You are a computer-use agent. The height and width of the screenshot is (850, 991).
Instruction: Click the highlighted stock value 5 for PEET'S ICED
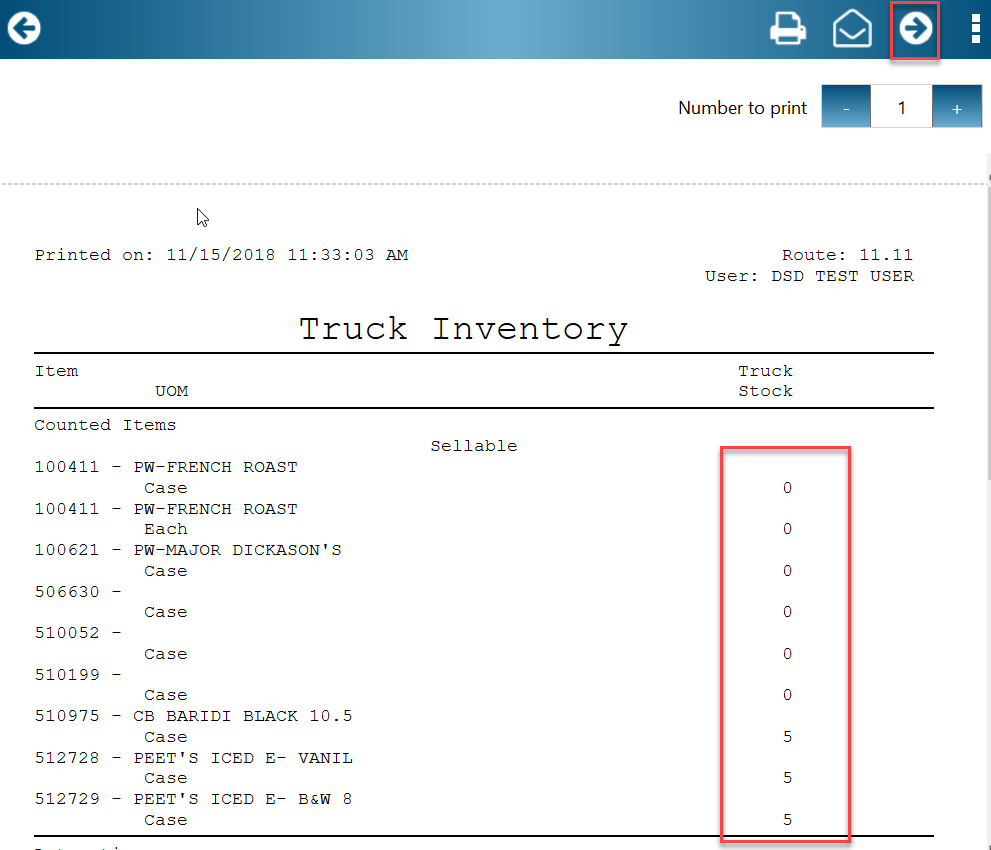(787, 777)
